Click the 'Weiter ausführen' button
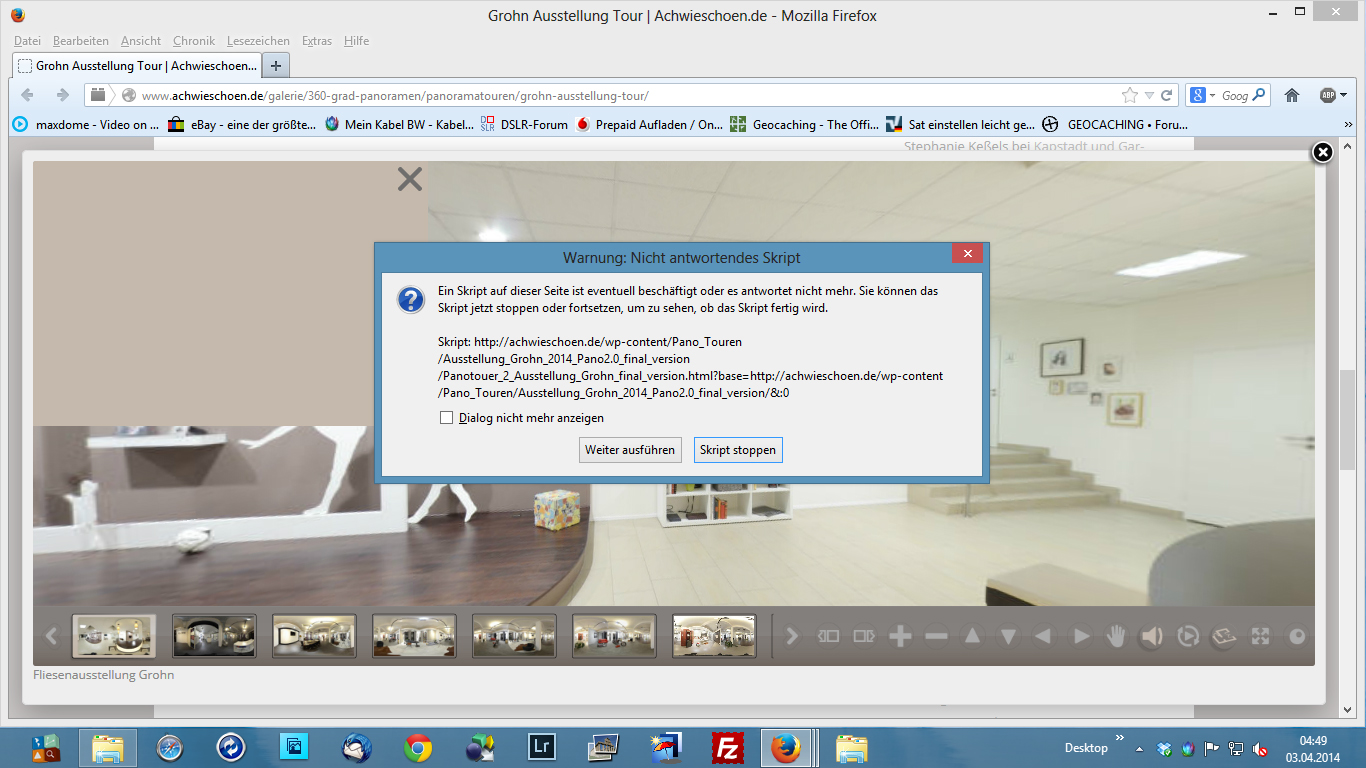 coord(630,450)
